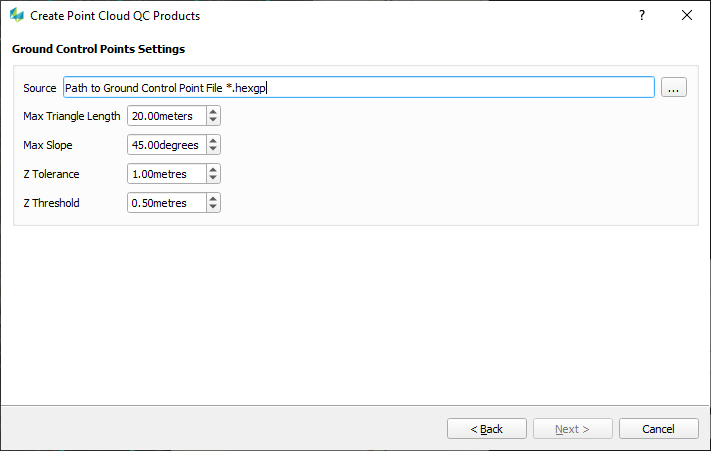Viewport: 711px width, 451px height.
Task: Click the Max Slope degrees field
Action: tap(166, 145)
